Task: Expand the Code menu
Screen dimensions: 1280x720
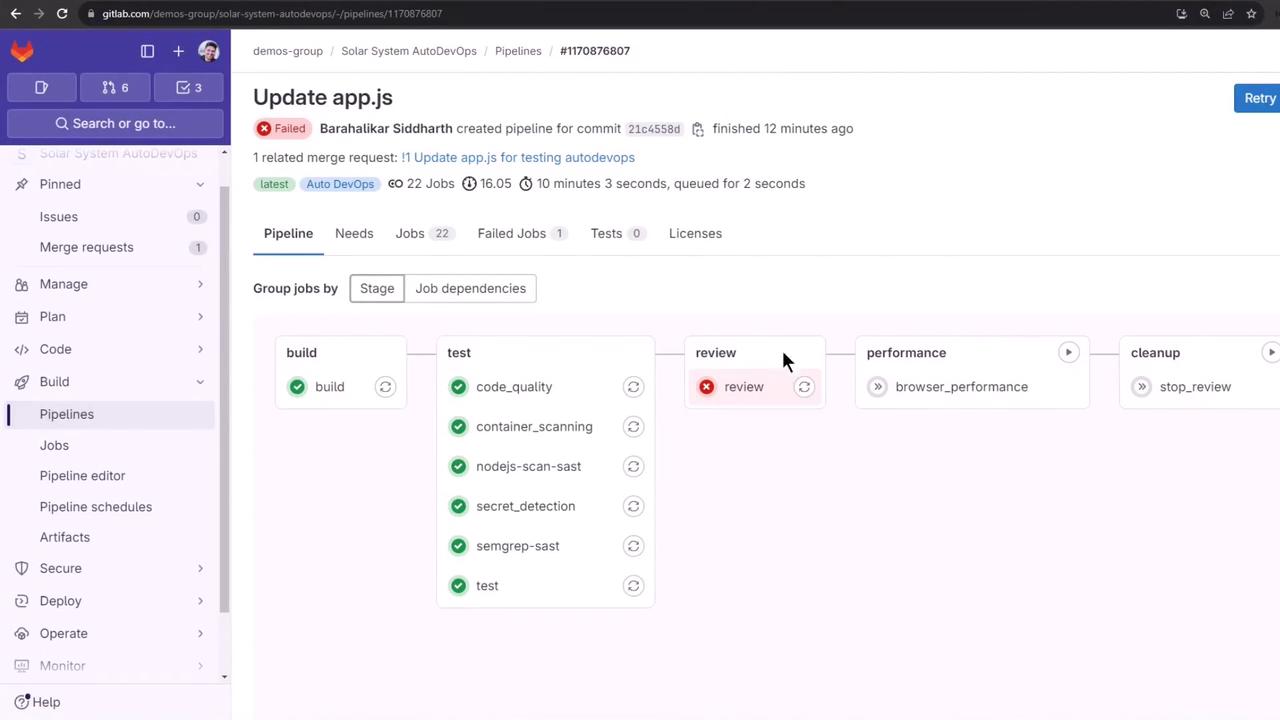Action: 110,349
